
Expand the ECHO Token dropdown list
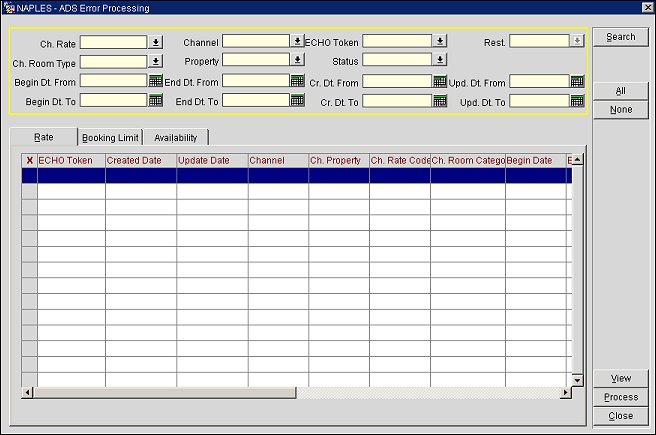440,42
